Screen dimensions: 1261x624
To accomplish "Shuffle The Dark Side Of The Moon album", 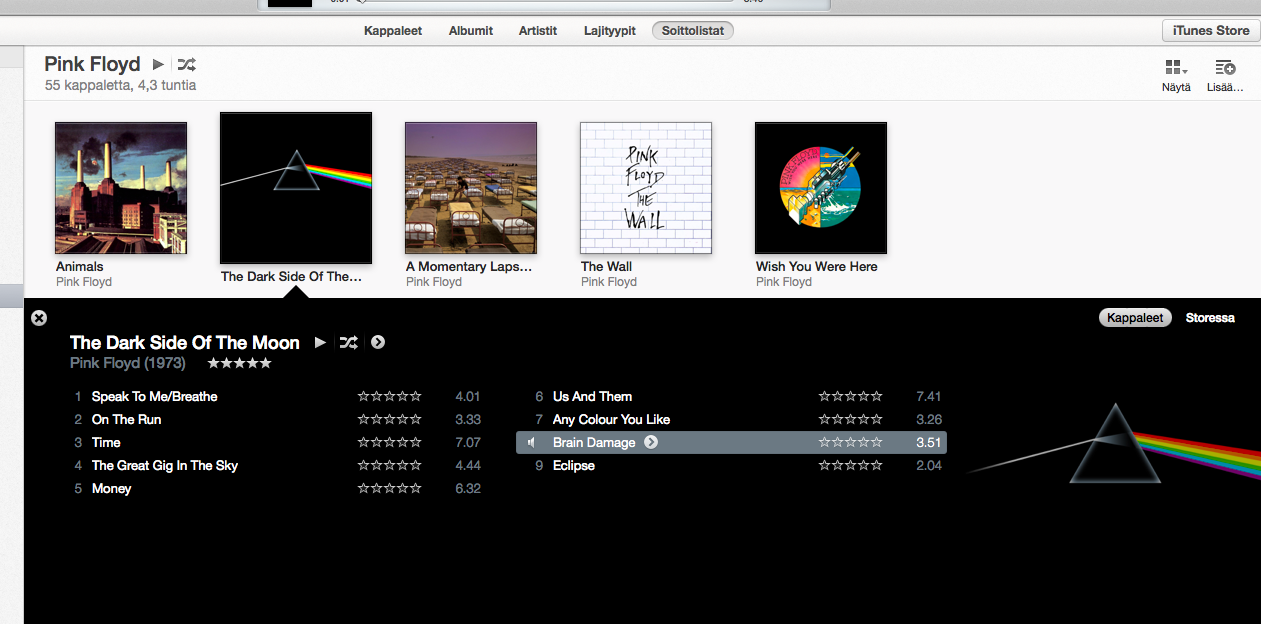I will pos(348,342).
